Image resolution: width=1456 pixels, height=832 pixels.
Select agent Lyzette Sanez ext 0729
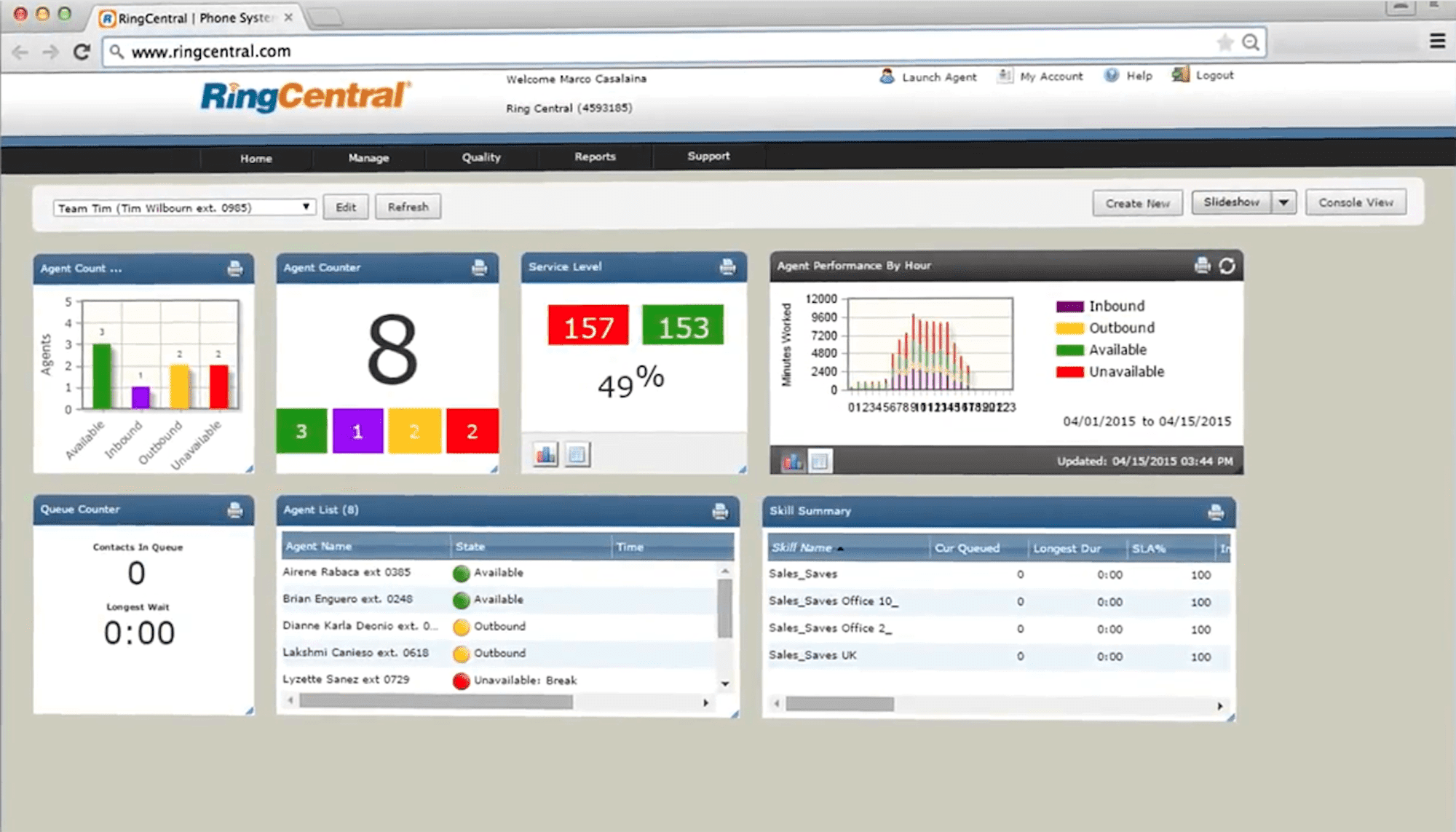point(499,680)
